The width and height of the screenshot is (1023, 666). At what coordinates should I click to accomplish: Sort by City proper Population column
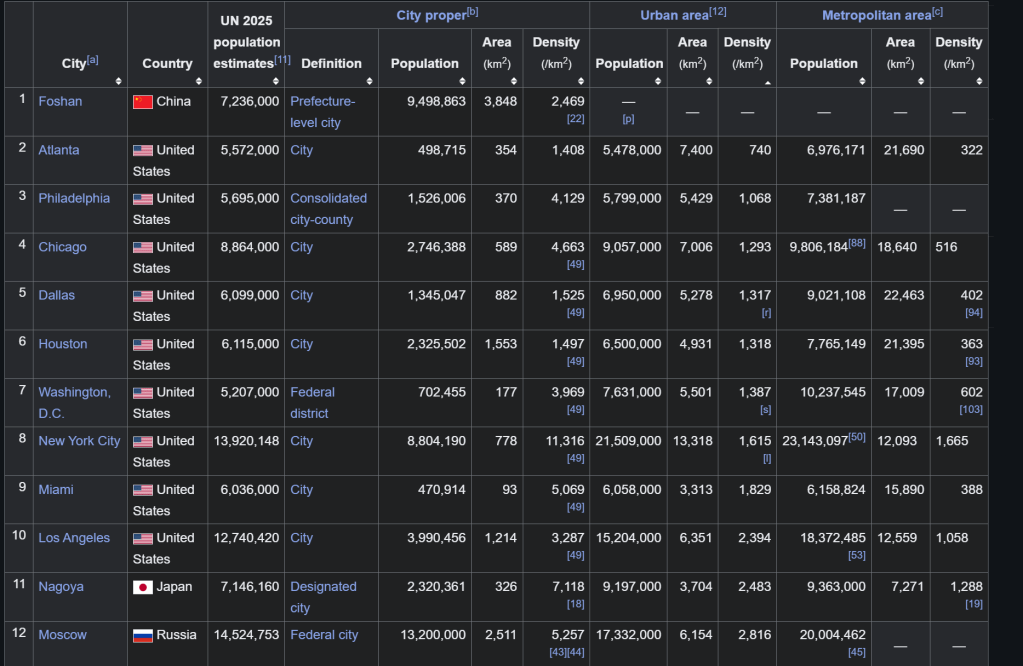point(462,81)
